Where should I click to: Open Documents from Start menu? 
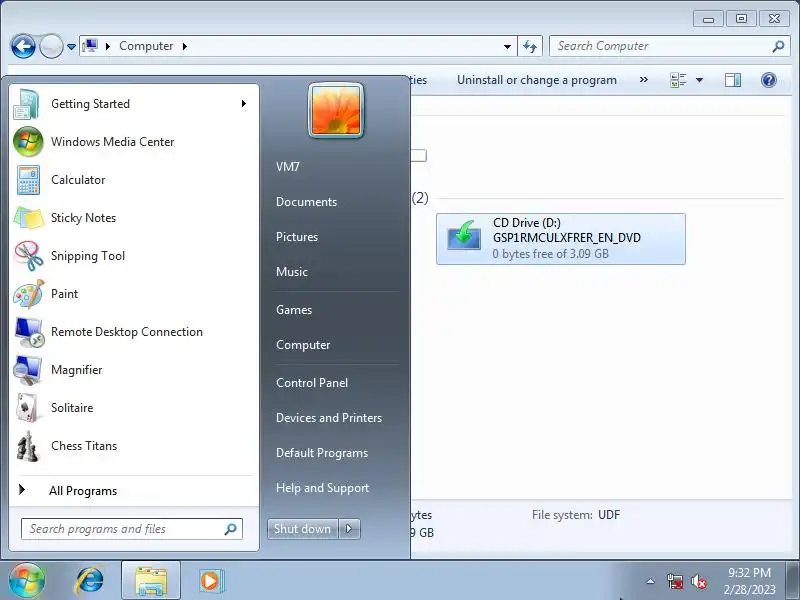[306, 202]
